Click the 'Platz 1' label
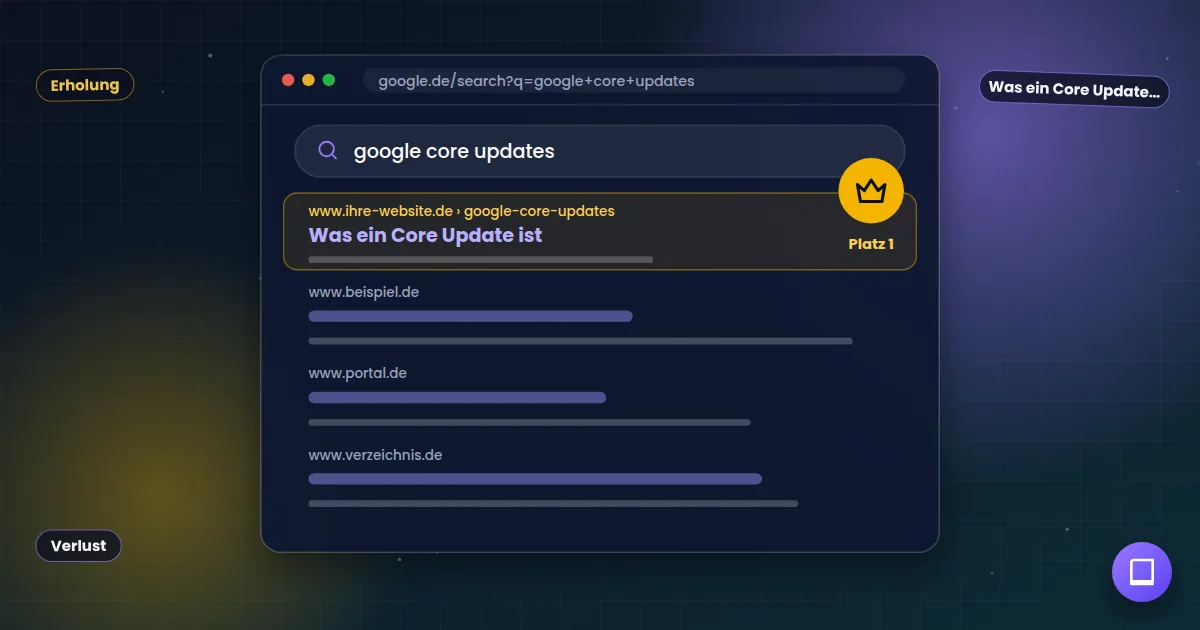 point(871,244)
